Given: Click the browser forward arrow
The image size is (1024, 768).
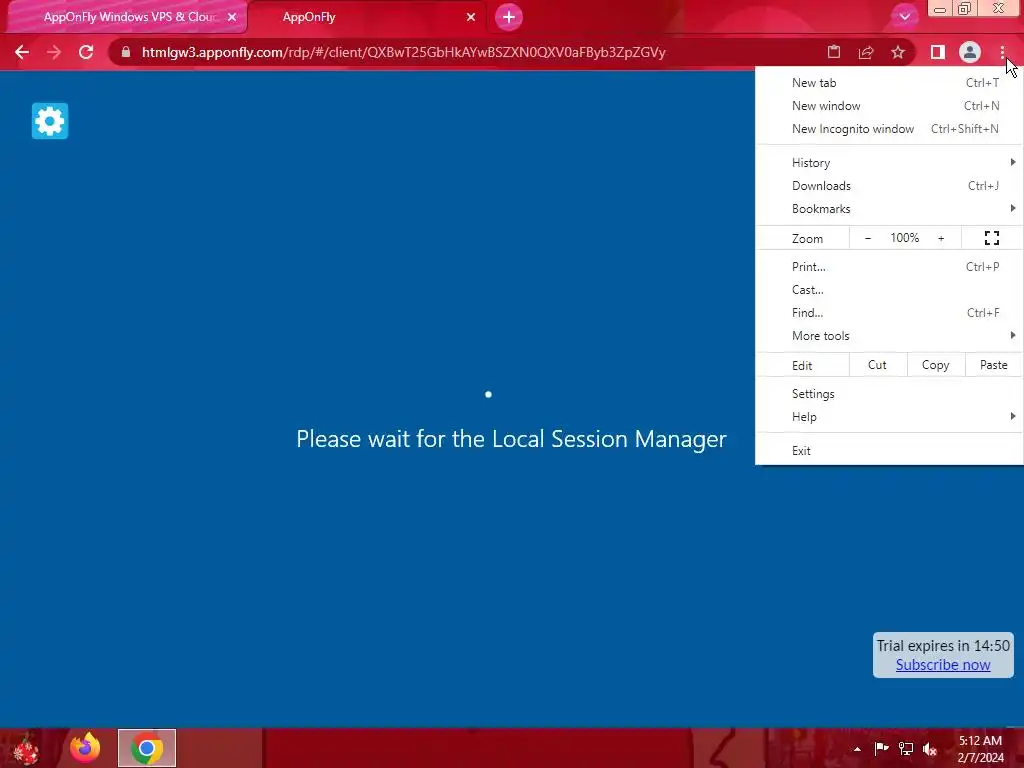Looking at the screenshot, I should (x=54, y=52).
